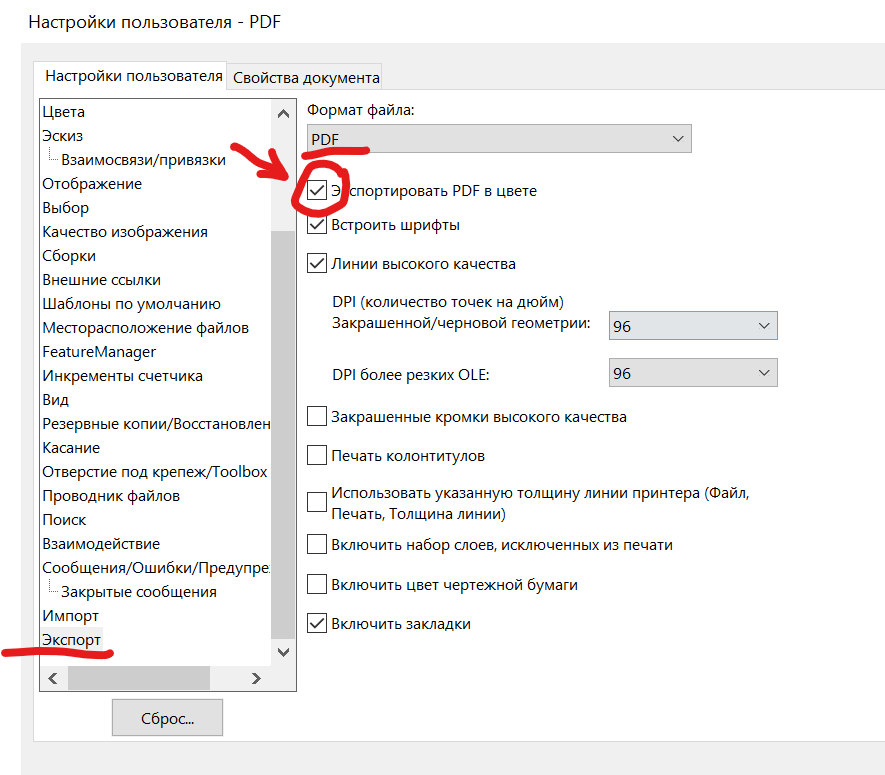The height and width of the screenshot is (775, 885).
Task: Enable 'Печать колонтитулов' checkbox
Action: tap(317, 456)
